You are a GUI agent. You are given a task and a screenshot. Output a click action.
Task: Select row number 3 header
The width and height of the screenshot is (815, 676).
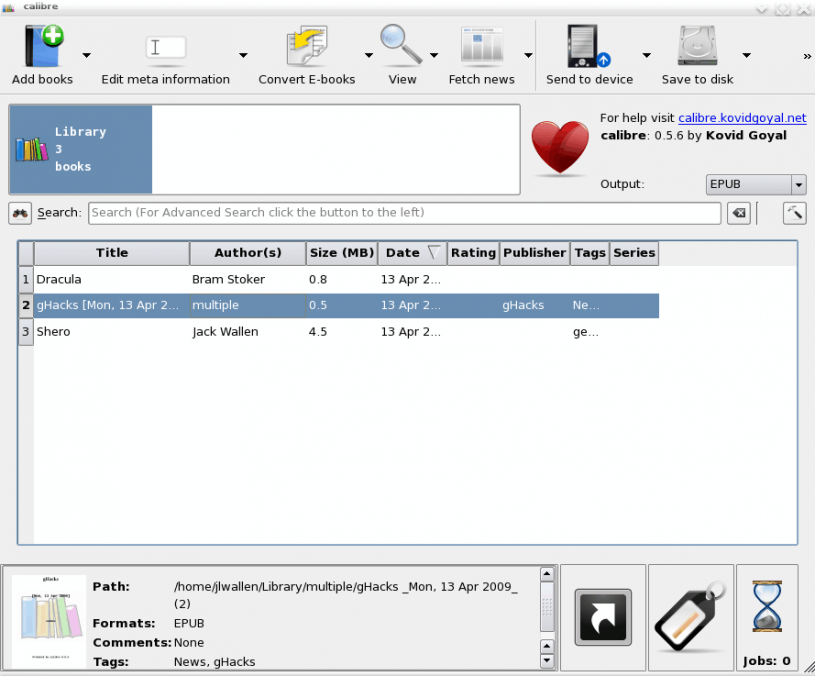pyautogui.click(x=26, y=332)
